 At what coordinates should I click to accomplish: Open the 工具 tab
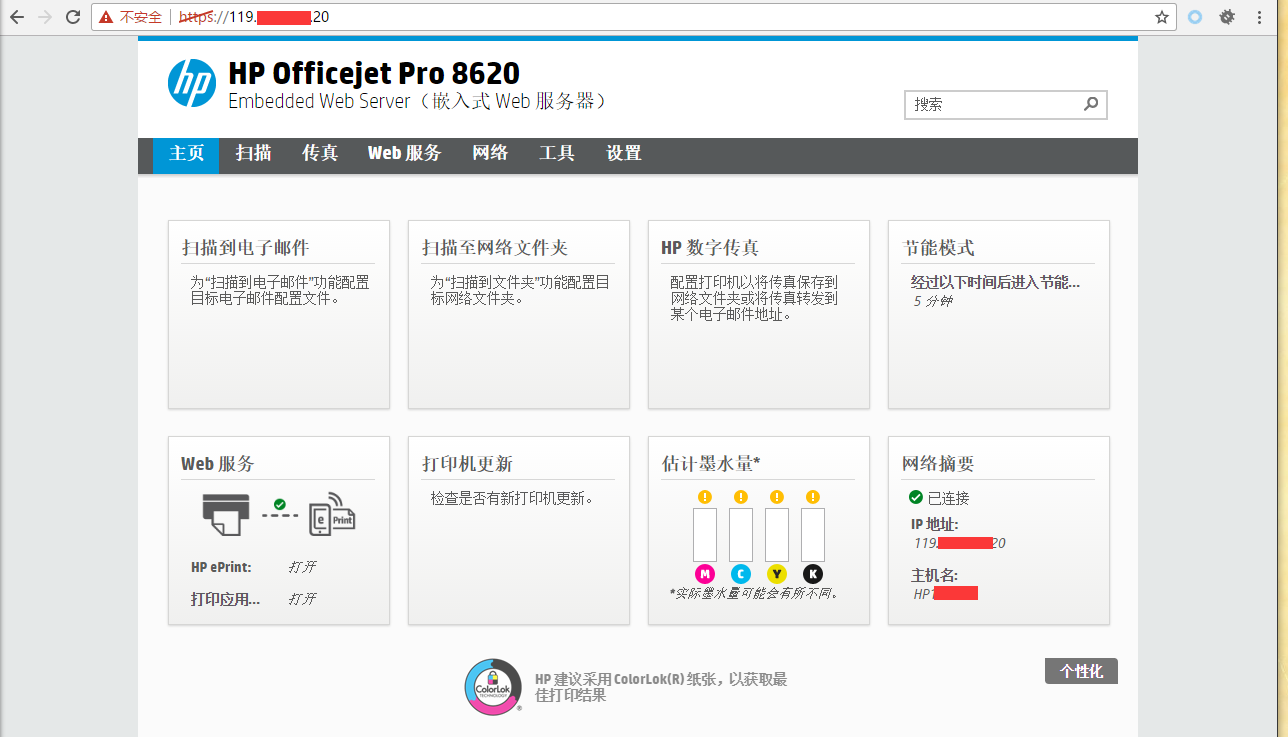557,153
